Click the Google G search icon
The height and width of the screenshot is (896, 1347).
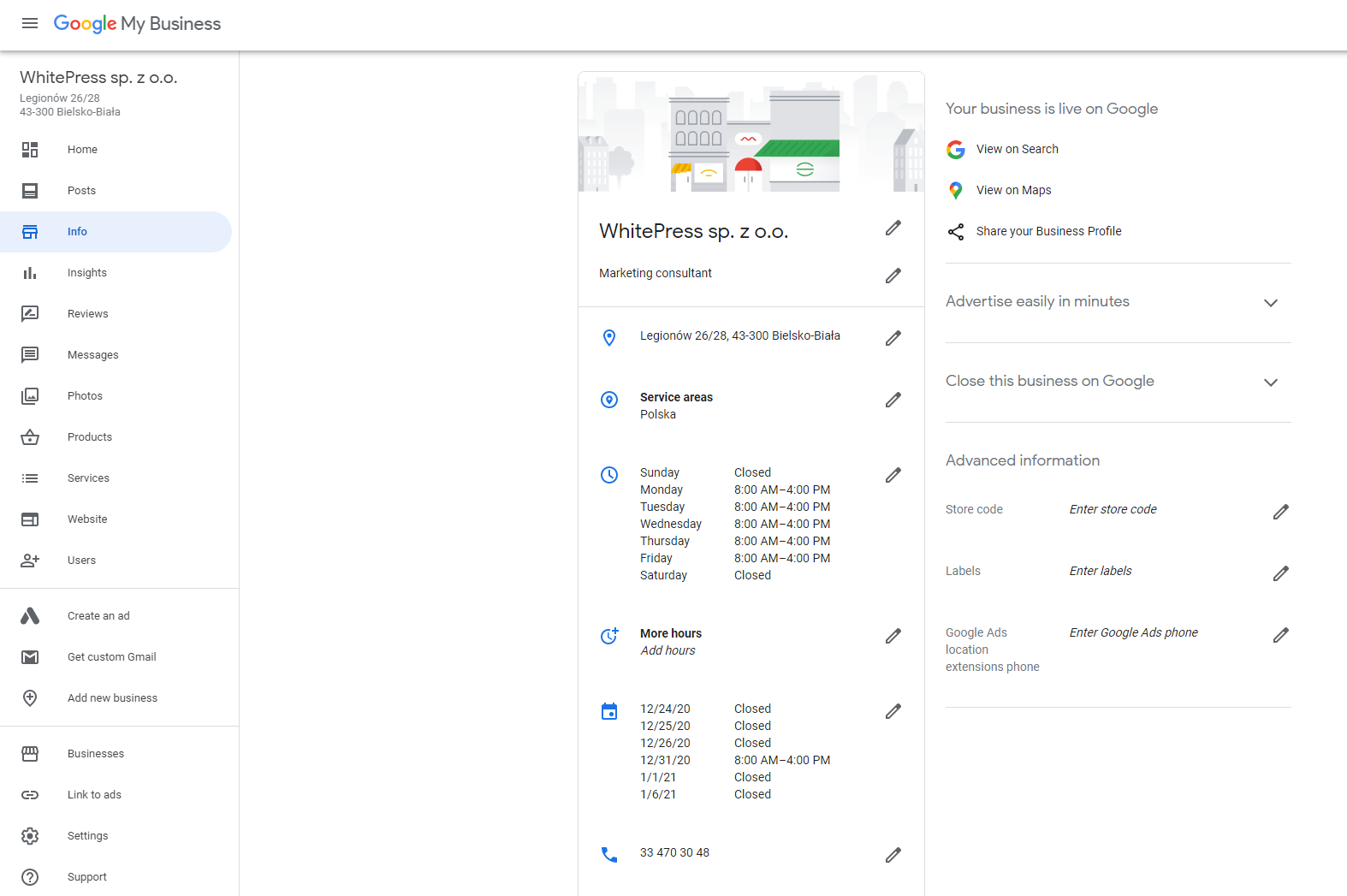(956, 150)
